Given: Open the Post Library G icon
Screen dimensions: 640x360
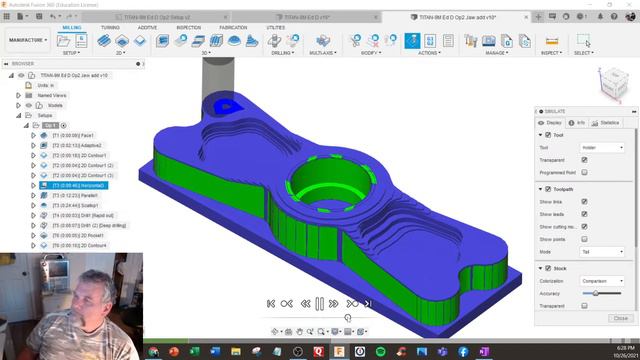Looking at the screenshot, I should click(x=507, y=41).
